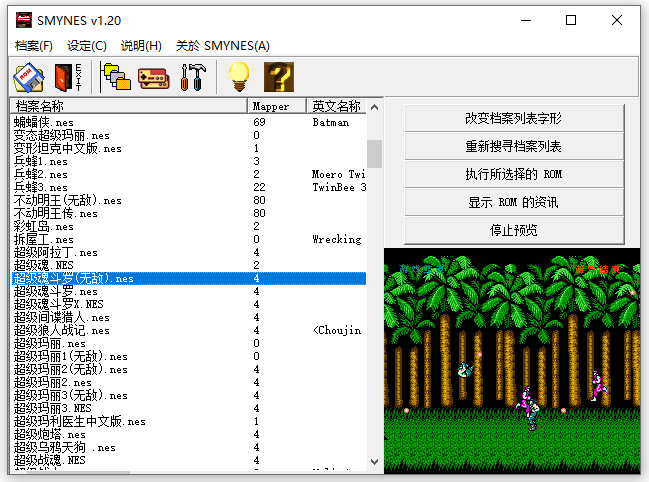The height and width of the screenshot is (482, 649).
Task: Select 超级炮塔.nes in the list
Action: [x=50, y=434]
